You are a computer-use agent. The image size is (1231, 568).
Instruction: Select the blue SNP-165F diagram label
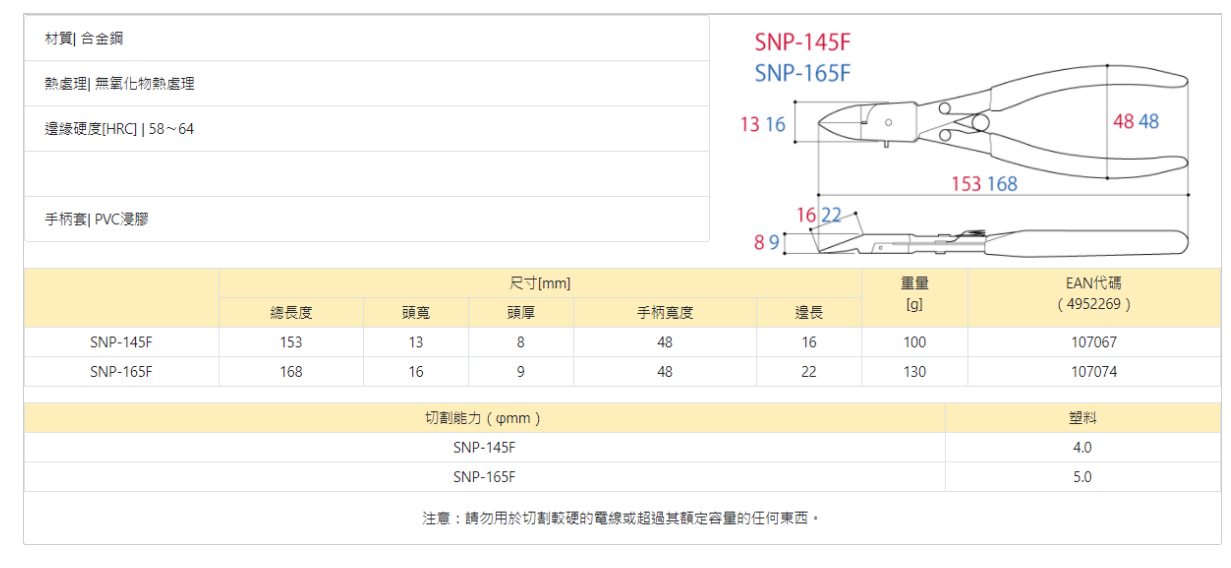tap(802, 73)
